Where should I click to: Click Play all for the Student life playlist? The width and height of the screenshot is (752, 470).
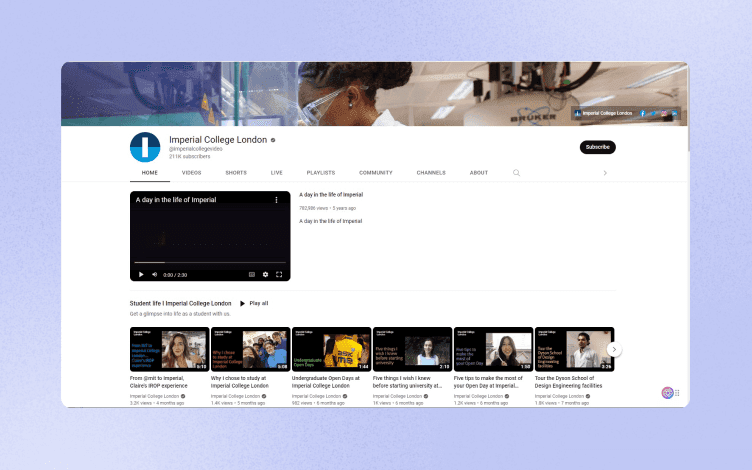254,304
